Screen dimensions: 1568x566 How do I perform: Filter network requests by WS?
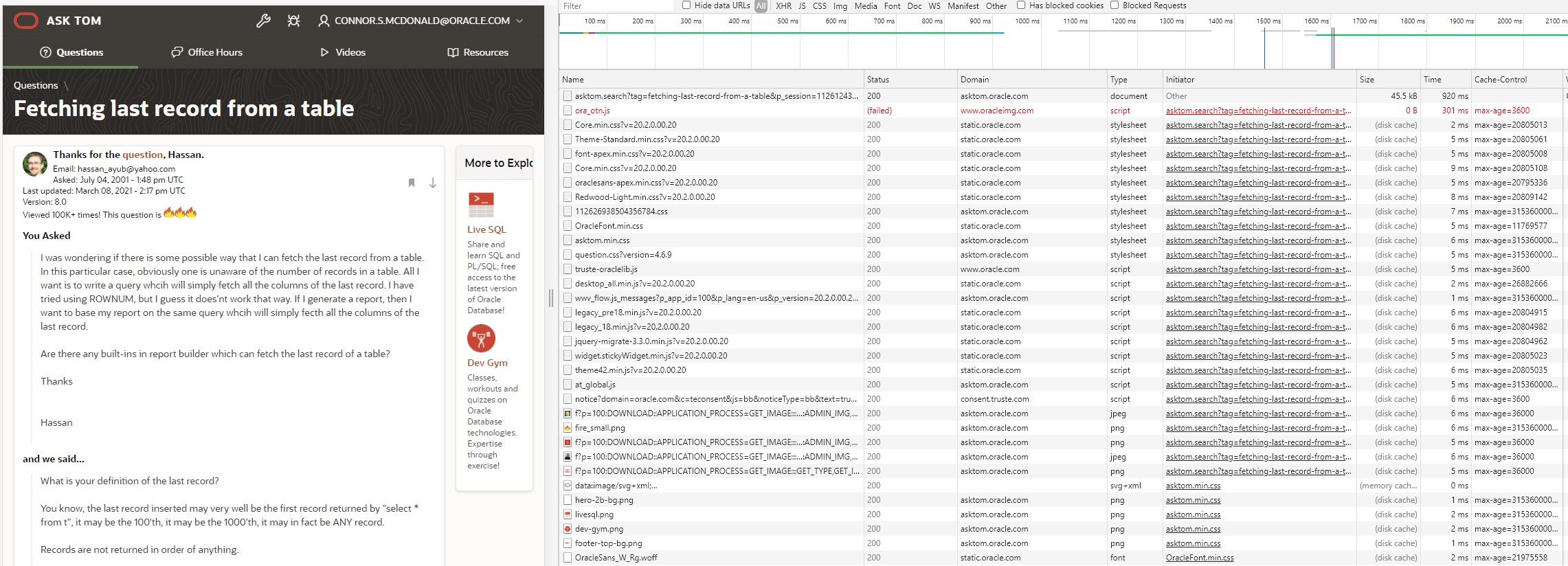coord(934,5)
